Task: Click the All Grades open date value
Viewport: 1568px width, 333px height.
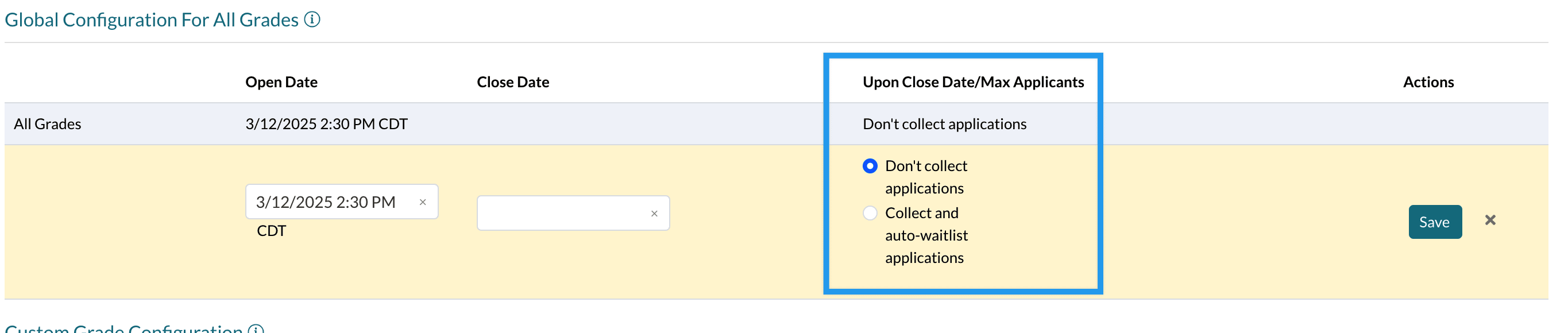Action: pos(326,124)
